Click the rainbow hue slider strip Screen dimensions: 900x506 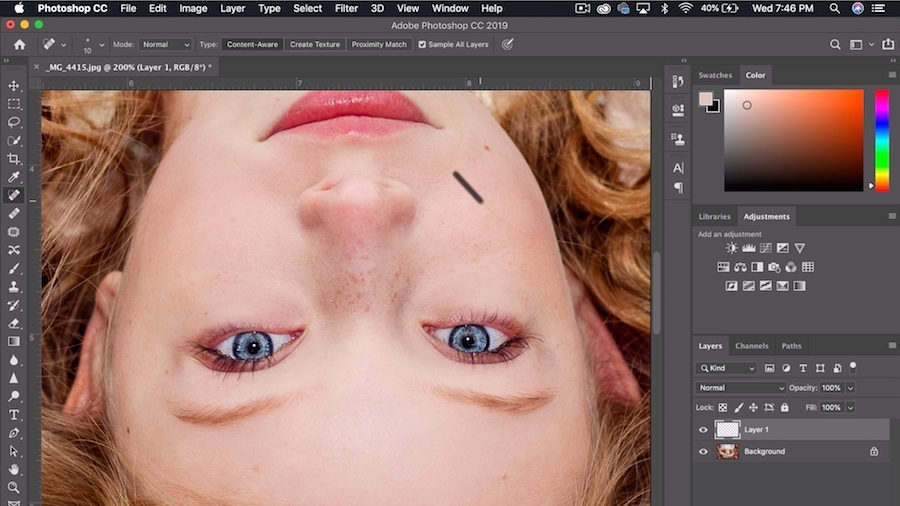pyautogui.click(x=881, y=139)
